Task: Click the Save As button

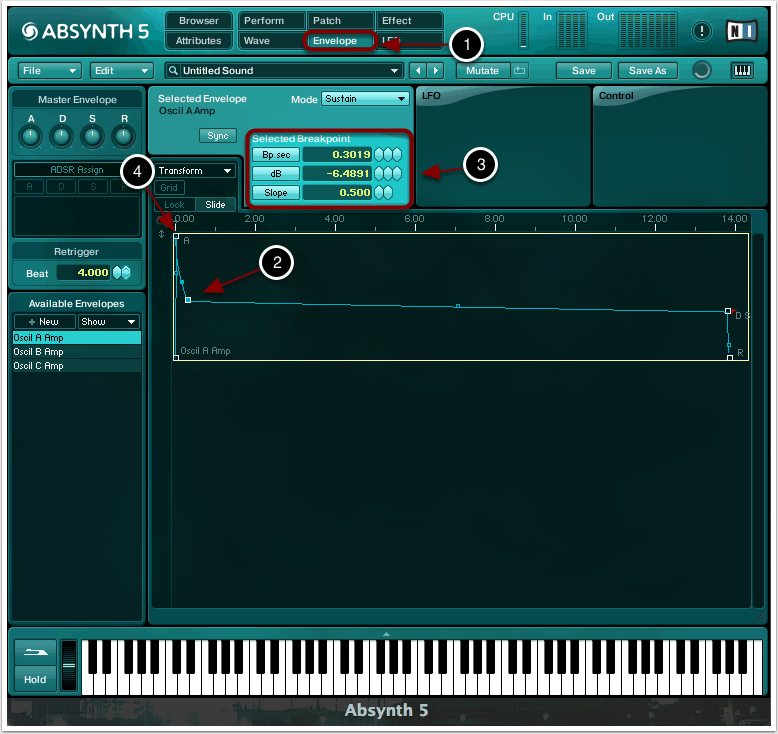Action: click(x=647, y=71)
